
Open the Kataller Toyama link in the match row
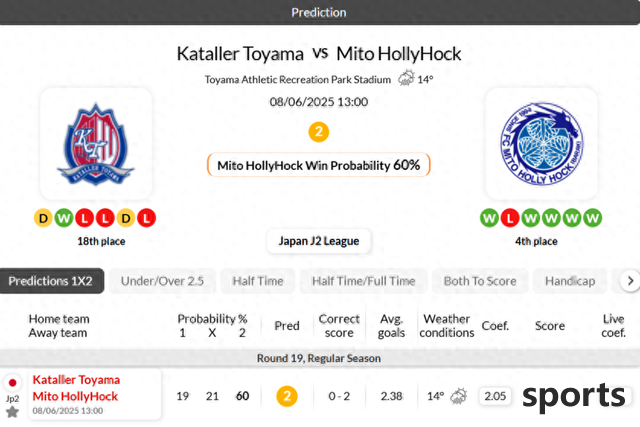pyautogui.click(x=76, y=380)
